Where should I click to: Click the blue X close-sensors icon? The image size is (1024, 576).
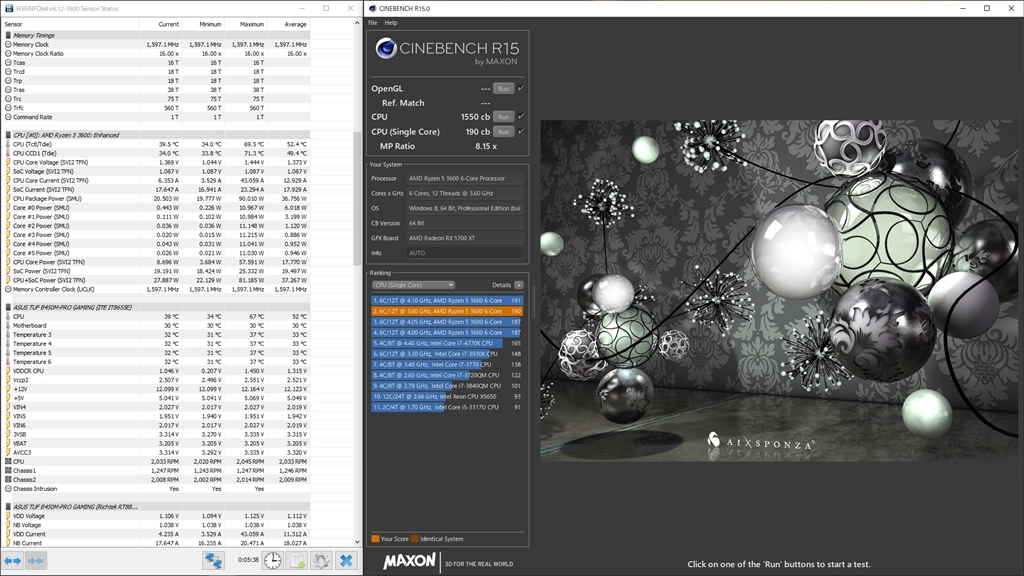(x=346, y=561)
